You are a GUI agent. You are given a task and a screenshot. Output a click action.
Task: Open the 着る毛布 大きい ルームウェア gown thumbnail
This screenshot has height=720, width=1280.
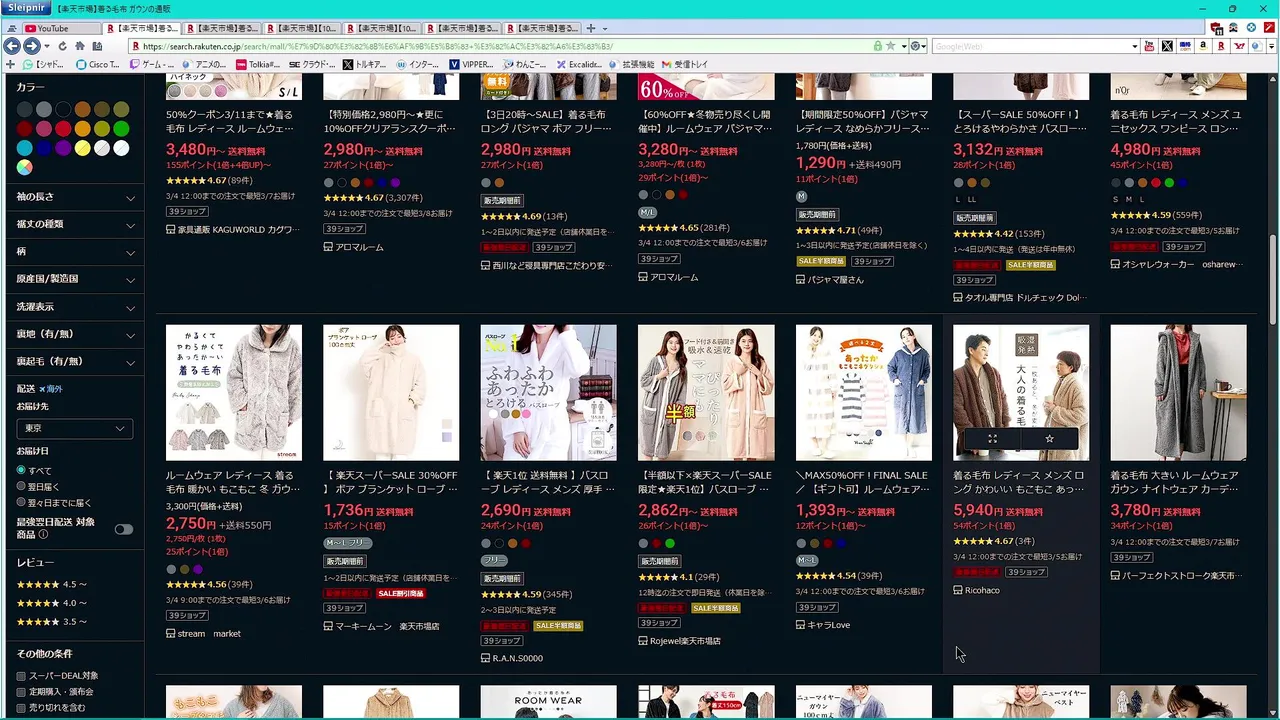click(x=1178, y=393)
